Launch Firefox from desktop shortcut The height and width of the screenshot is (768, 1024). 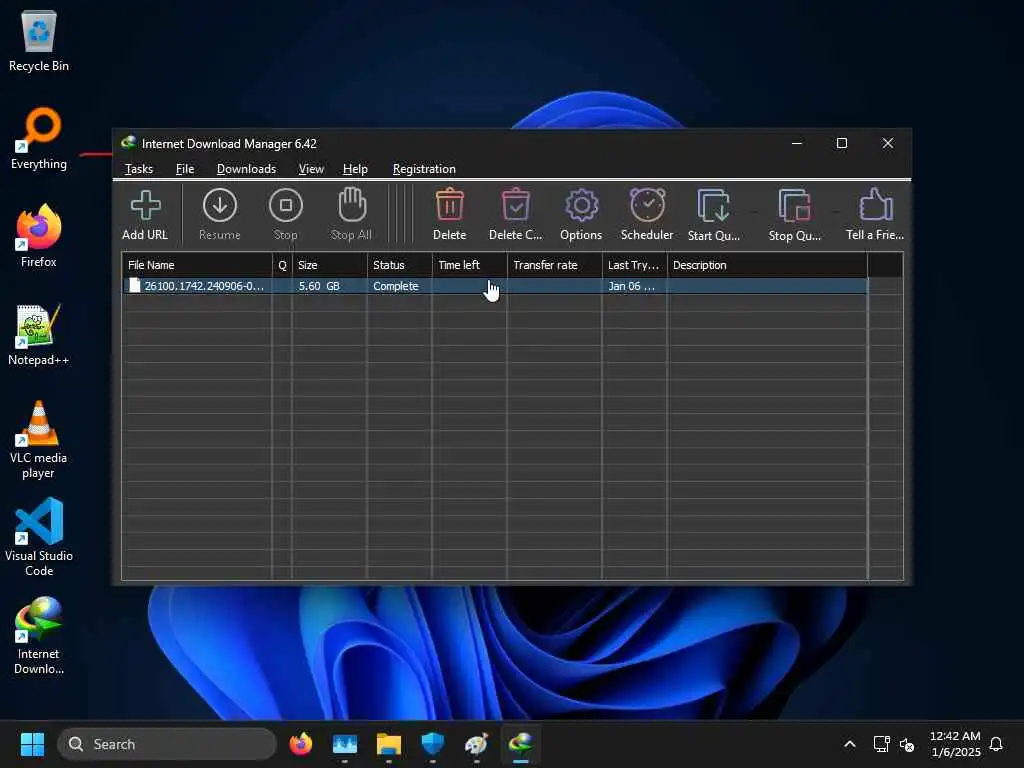click(39, 236)
